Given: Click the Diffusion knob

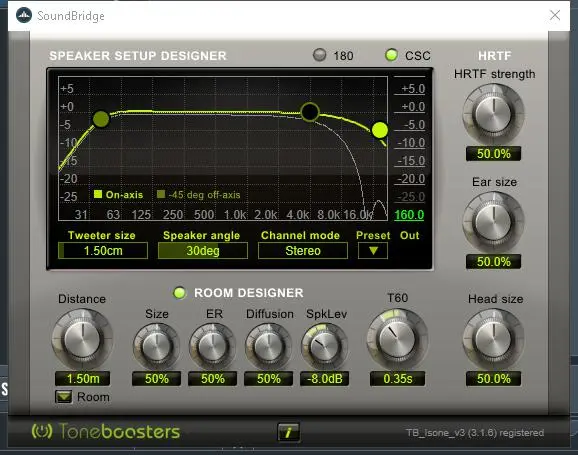Looking at the screenshot, I should pyautogui.click(x=268, y=347).
